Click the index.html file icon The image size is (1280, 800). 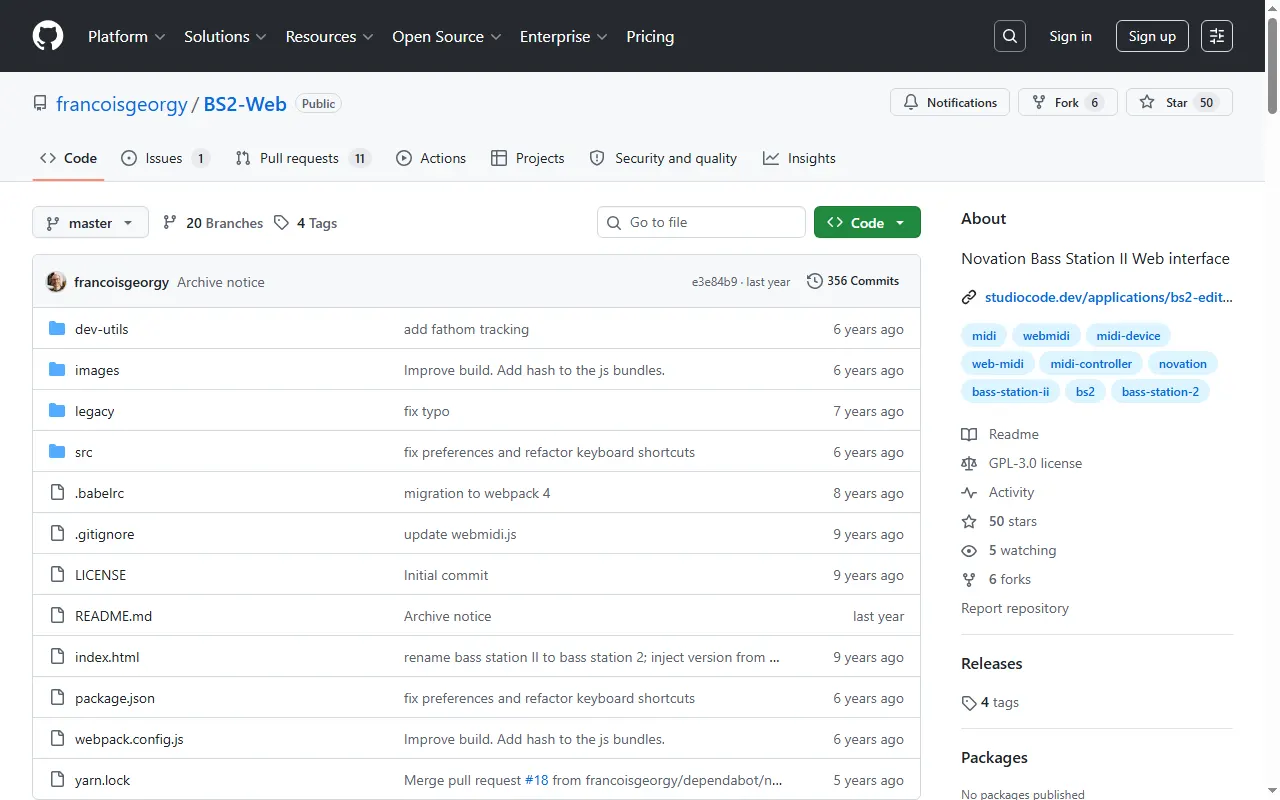click(x=57, y=657)
